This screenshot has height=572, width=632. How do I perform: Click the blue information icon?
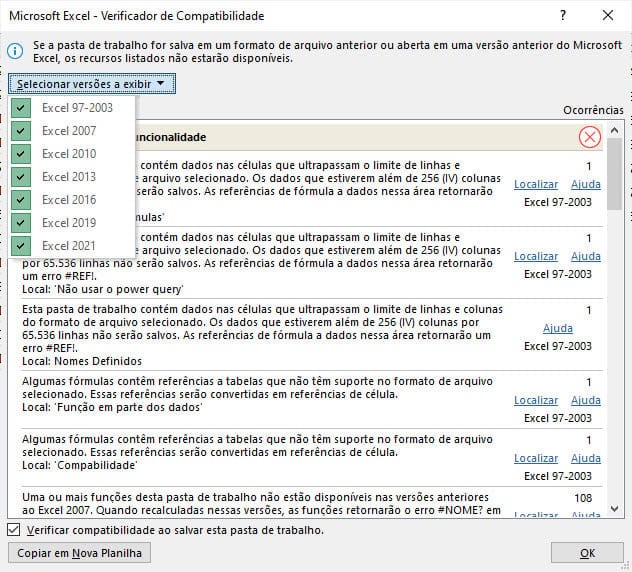click(x=15, y=51)
